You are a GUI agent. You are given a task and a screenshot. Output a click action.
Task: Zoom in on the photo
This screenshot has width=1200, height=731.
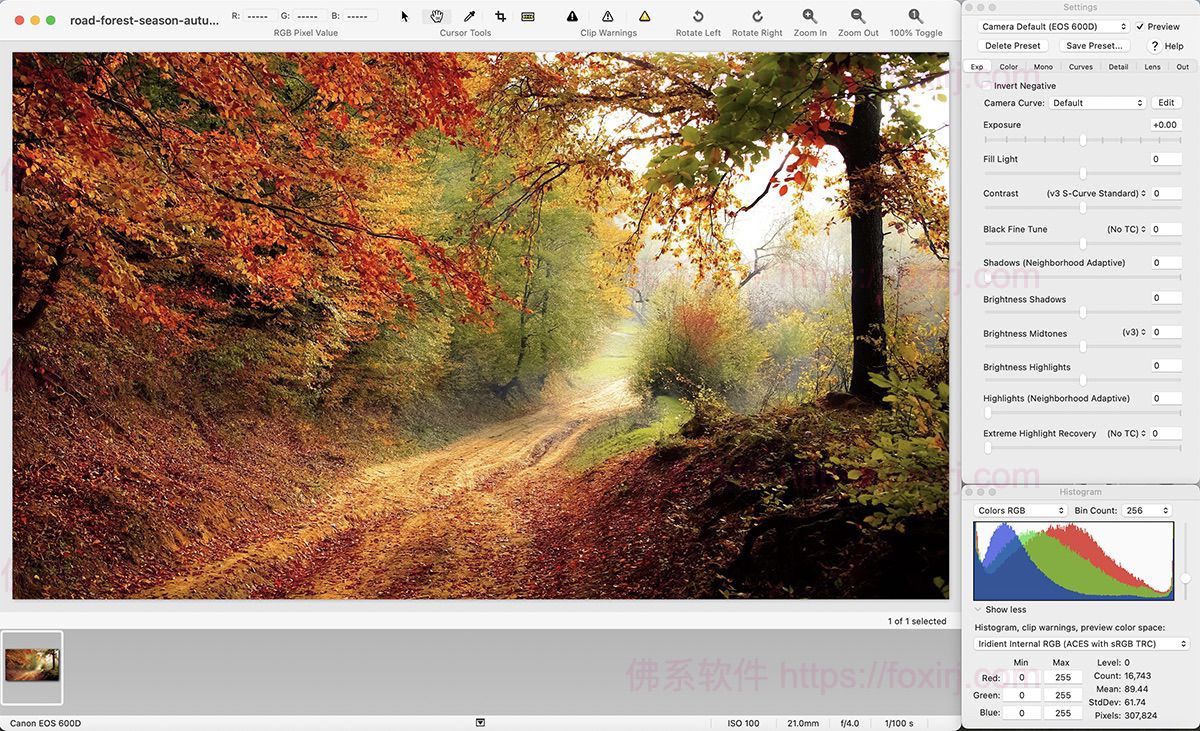[x=810, y=16]
